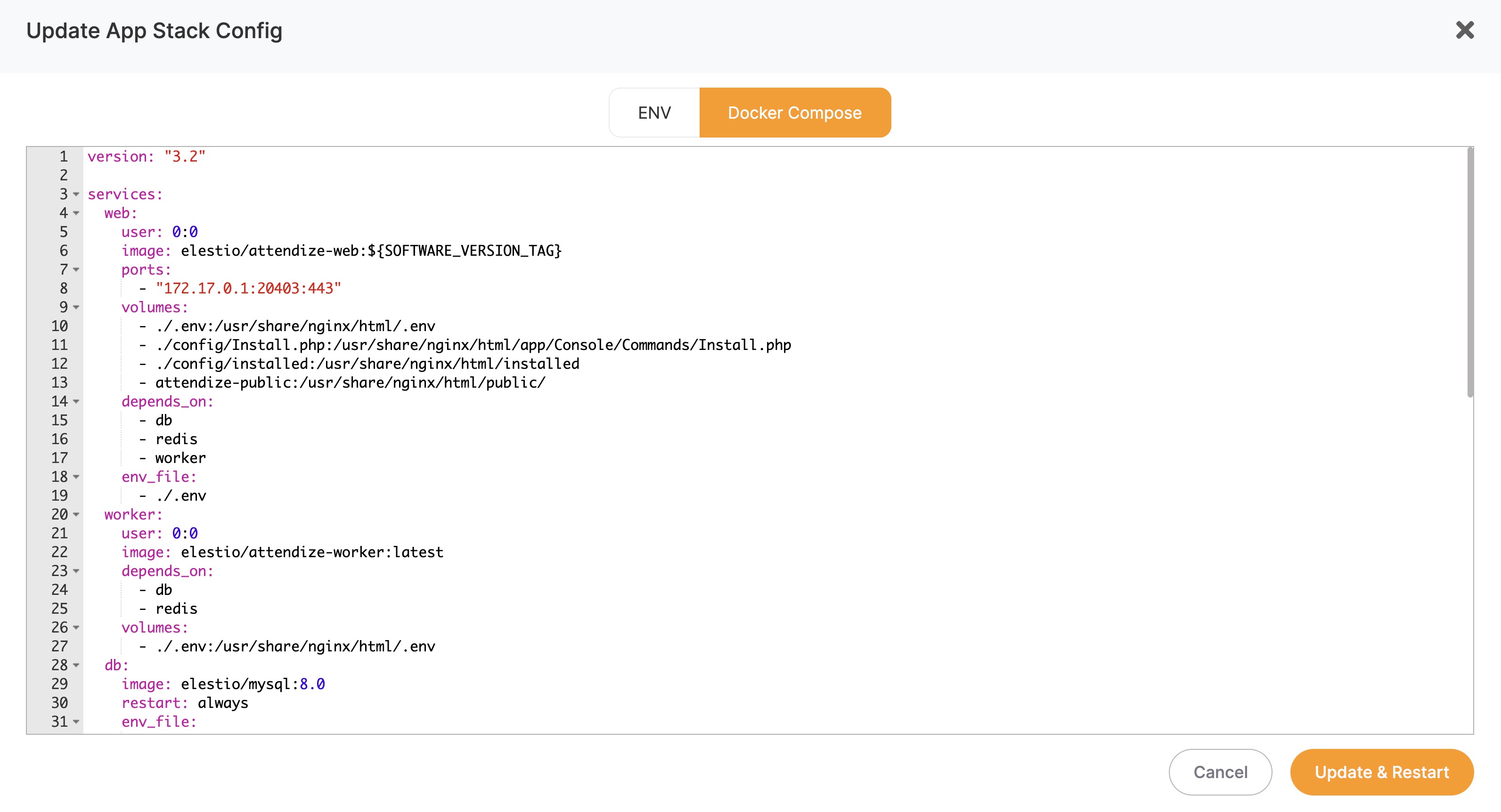Collapse worker's depends_on fold arrow on line 23
This screenshot has width=1501, height=812.
point(76,572)
